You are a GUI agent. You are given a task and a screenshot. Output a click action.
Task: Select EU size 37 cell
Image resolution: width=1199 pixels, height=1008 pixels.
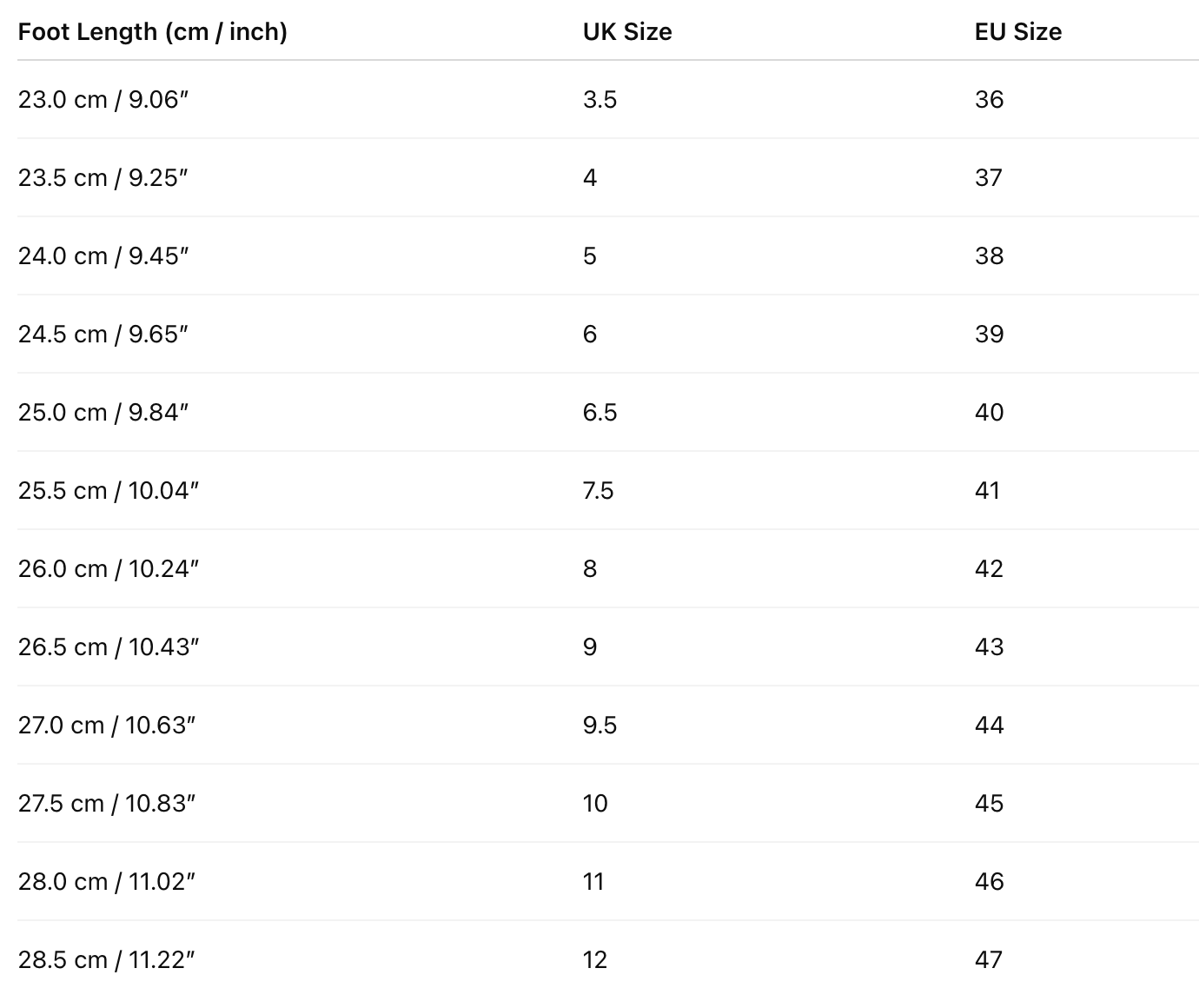click(x=989, y=178)
